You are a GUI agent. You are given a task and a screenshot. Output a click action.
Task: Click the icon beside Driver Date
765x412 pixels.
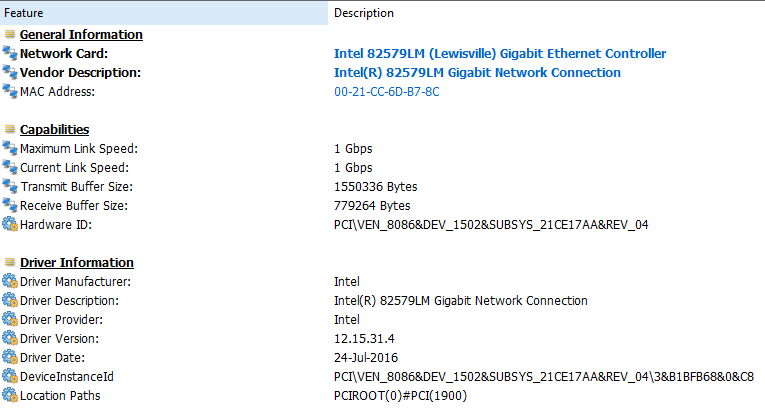coord(10,357)
